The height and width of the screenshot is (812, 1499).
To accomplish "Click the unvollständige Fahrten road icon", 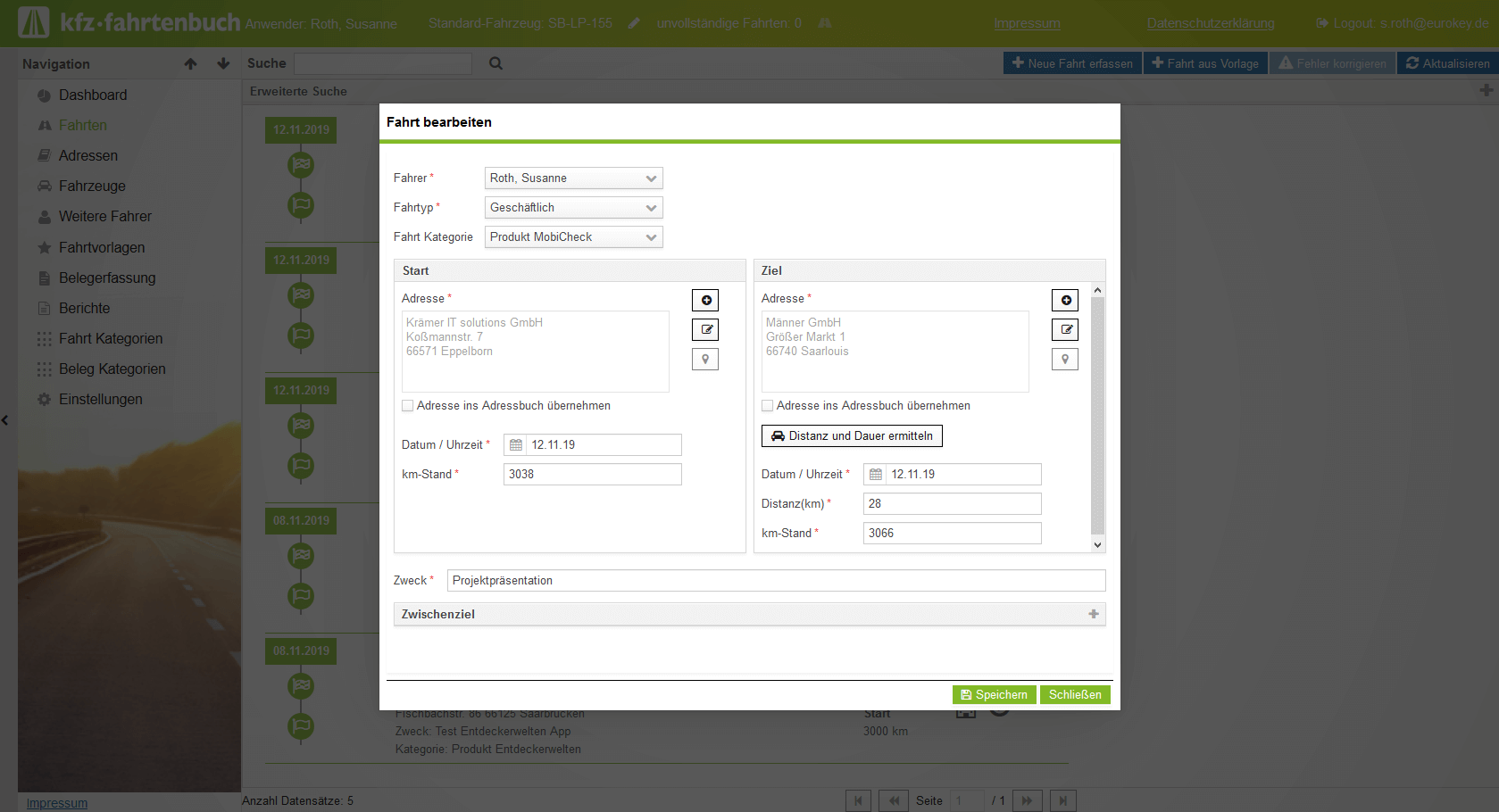I will (x=825, y=23).
